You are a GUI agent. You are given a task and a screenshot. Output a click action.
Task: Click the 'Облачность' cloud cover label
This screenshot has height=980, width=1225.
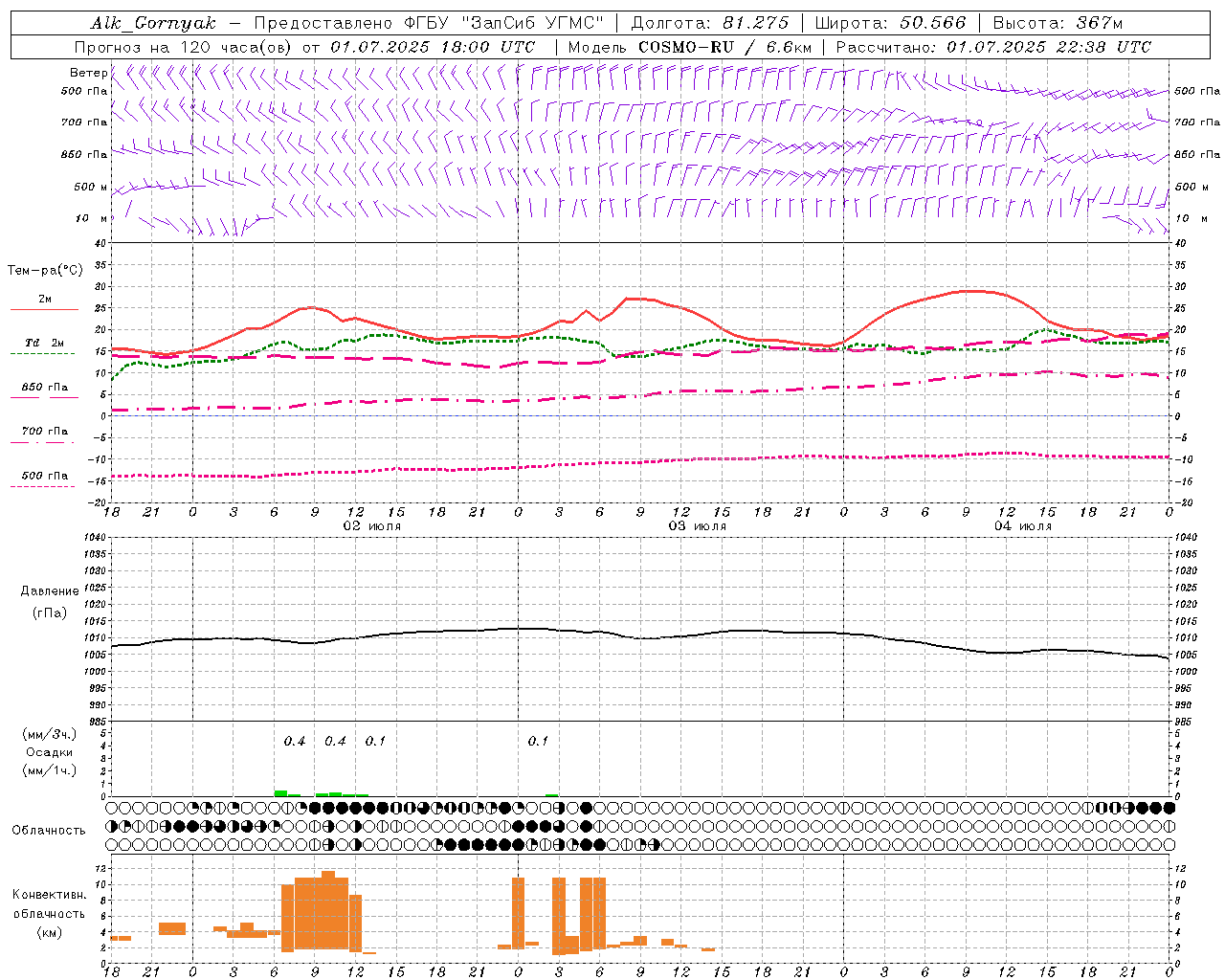click(x=49, y=830)
